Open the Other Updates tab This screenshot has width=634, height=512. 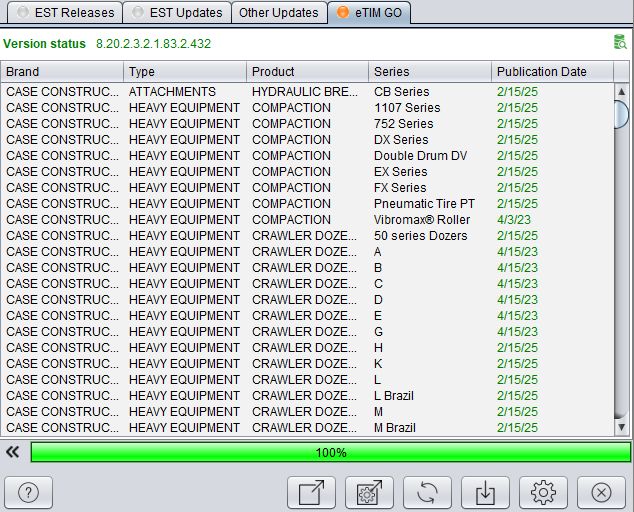click(x=279, y=13)
